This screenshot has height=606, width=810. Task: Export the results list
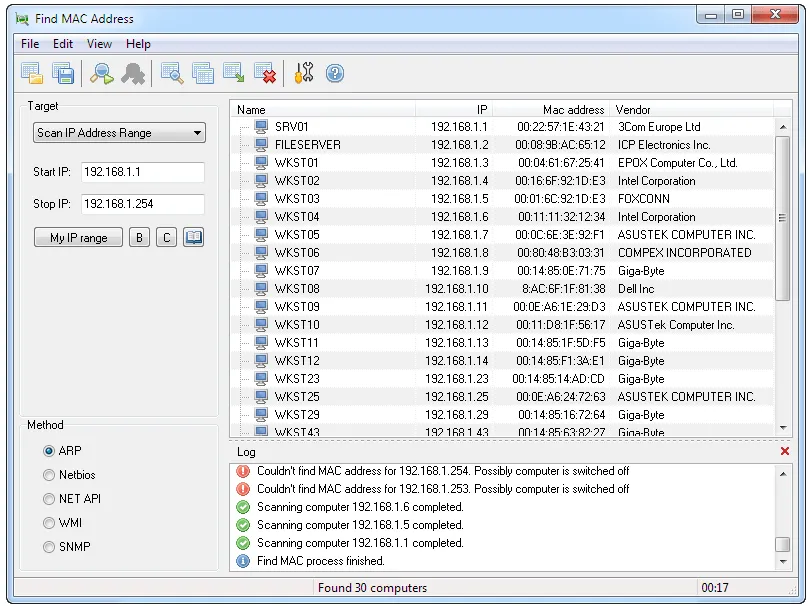pyautogui.click(x=233, y=72)
